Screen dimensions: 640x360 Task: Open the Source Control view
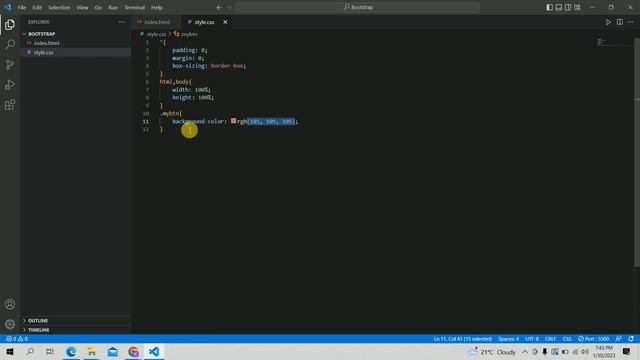[x=10, y=64]
